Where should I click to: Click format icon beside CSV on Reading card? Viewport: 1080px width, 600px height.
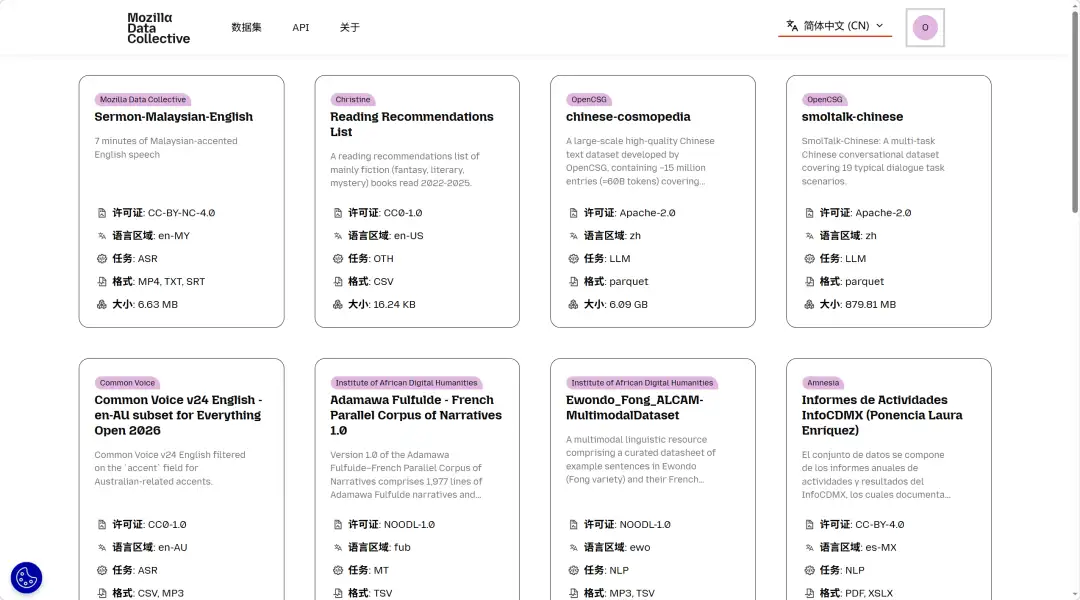(x=338, y=282)
